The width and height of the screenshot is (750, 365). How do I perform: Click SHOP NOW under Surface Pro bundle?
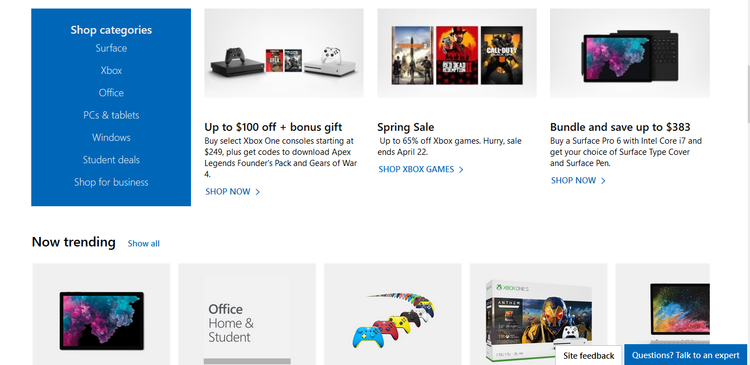(578, 180)
